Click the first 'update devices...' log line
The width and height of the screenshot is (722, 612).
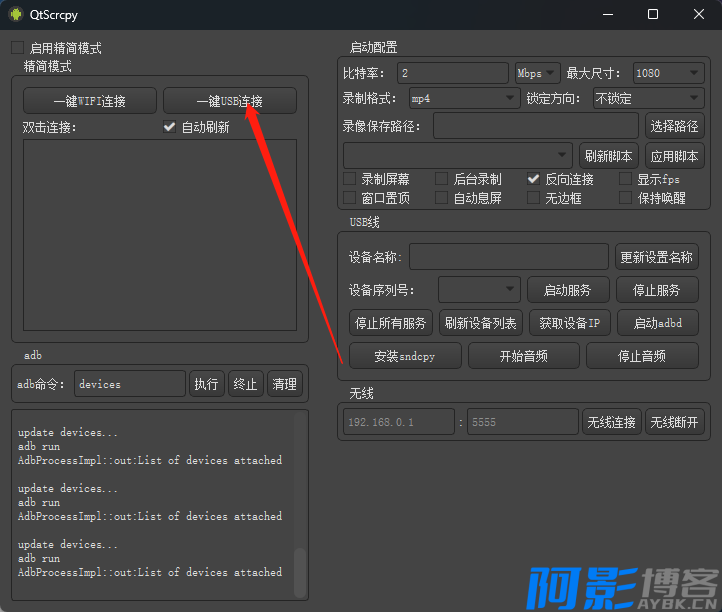[68, 432]
